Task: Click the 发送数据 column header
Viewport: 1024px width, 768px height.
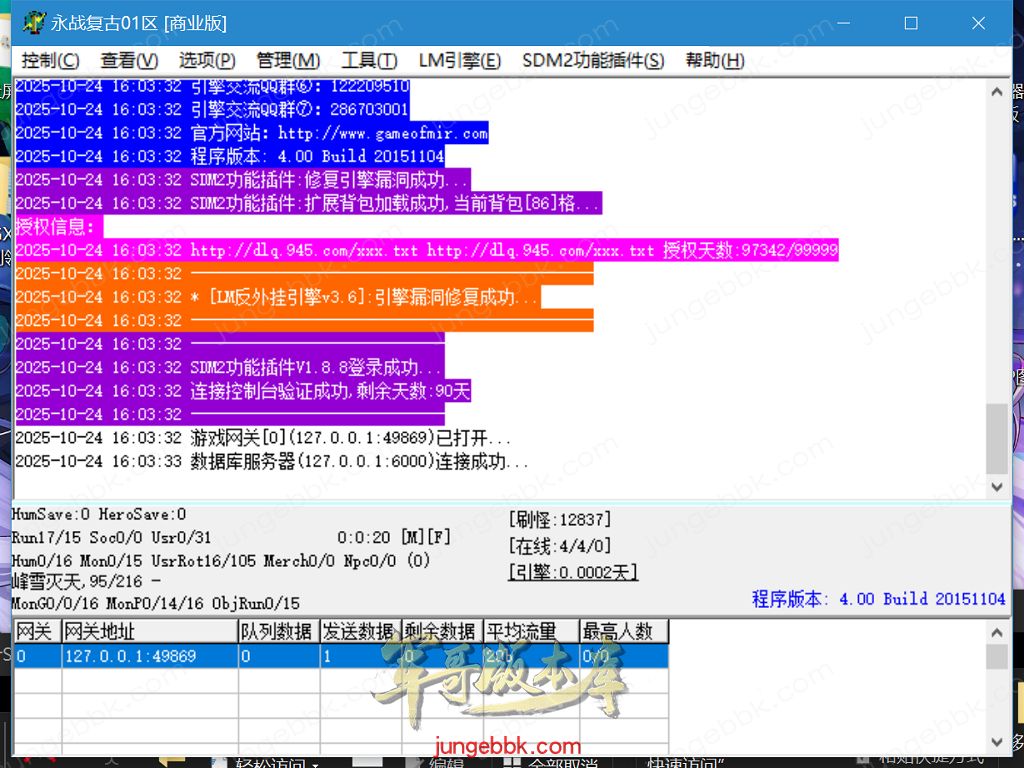Action: coord(359,632)
